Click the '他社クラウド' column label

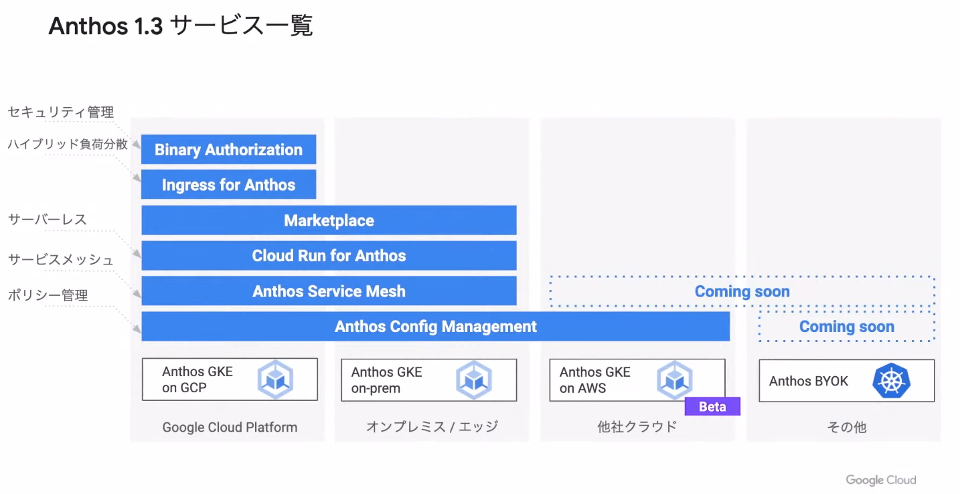click(x=637, y=427)
